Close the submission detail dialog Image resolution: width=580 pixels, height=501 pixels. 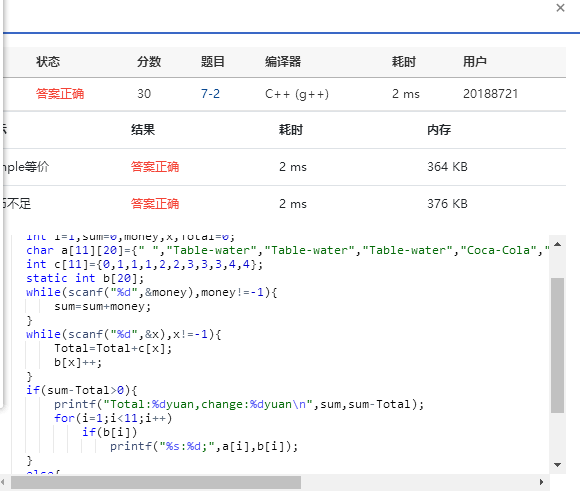coord(560,8)
